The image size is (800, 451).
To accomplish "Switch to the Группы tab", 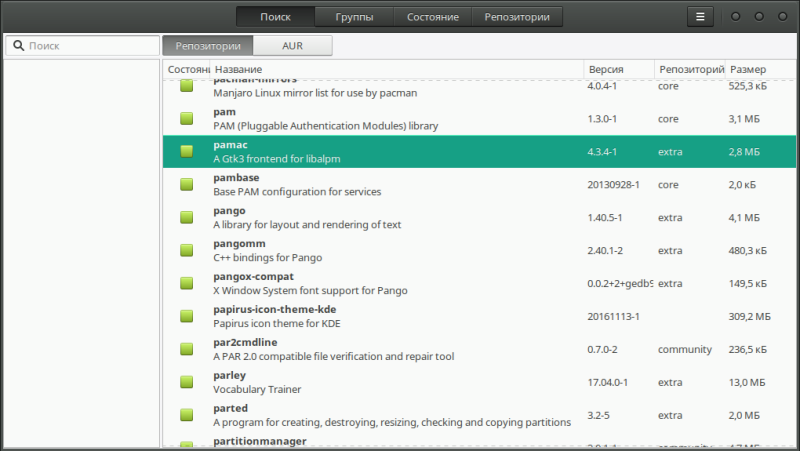I will click(354, 17).
